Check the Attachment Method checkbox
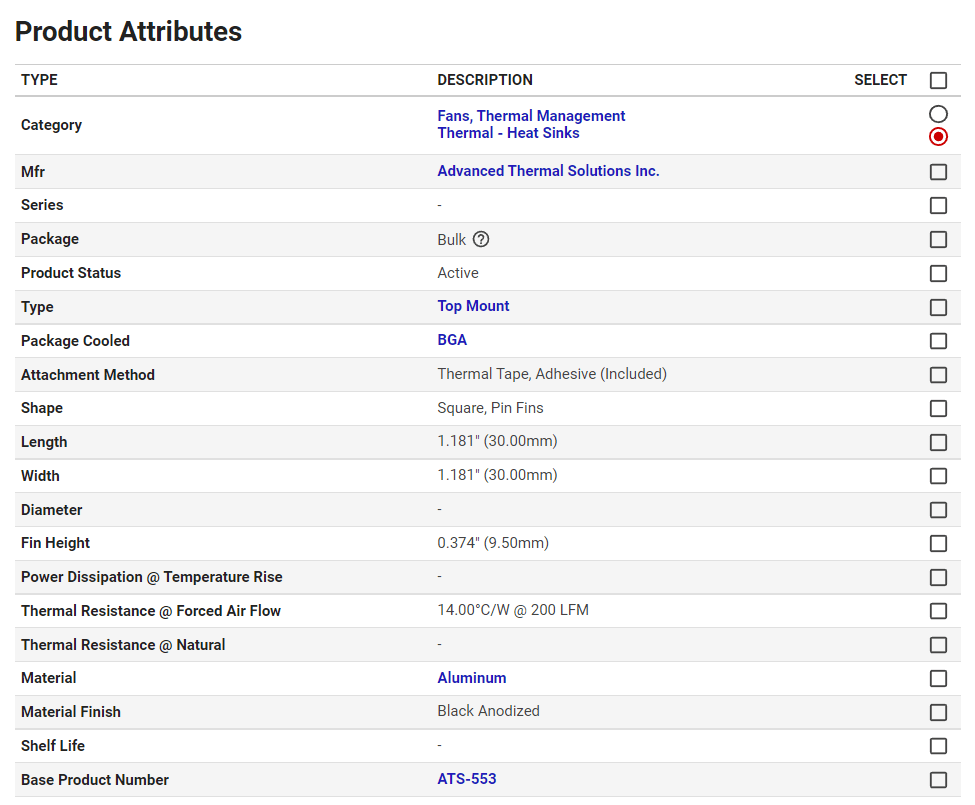The height and width of the screenshot is (805, 975). pos(938,375)
